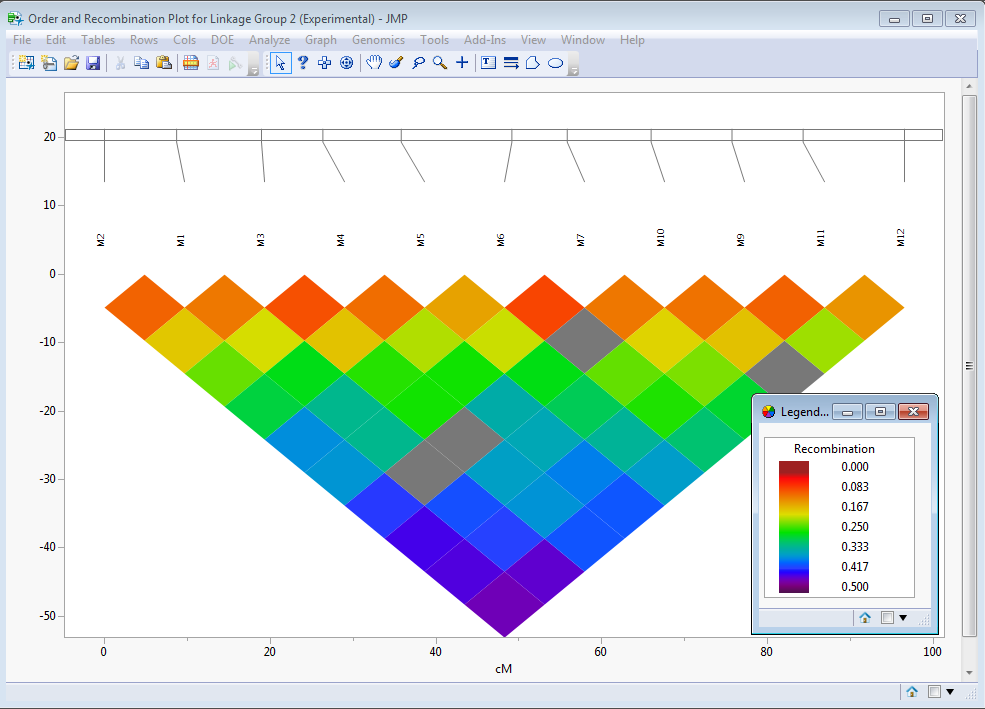Click the cM axis label

pos(503,669)
